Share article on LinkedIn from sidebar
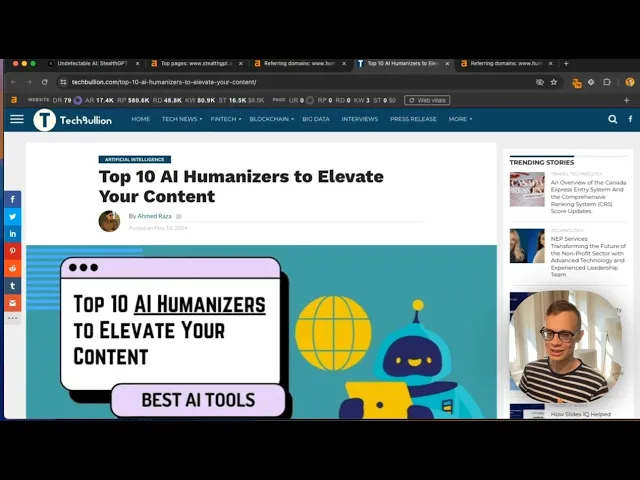Screen dimensions: 640x480 (x=13, y=233)
